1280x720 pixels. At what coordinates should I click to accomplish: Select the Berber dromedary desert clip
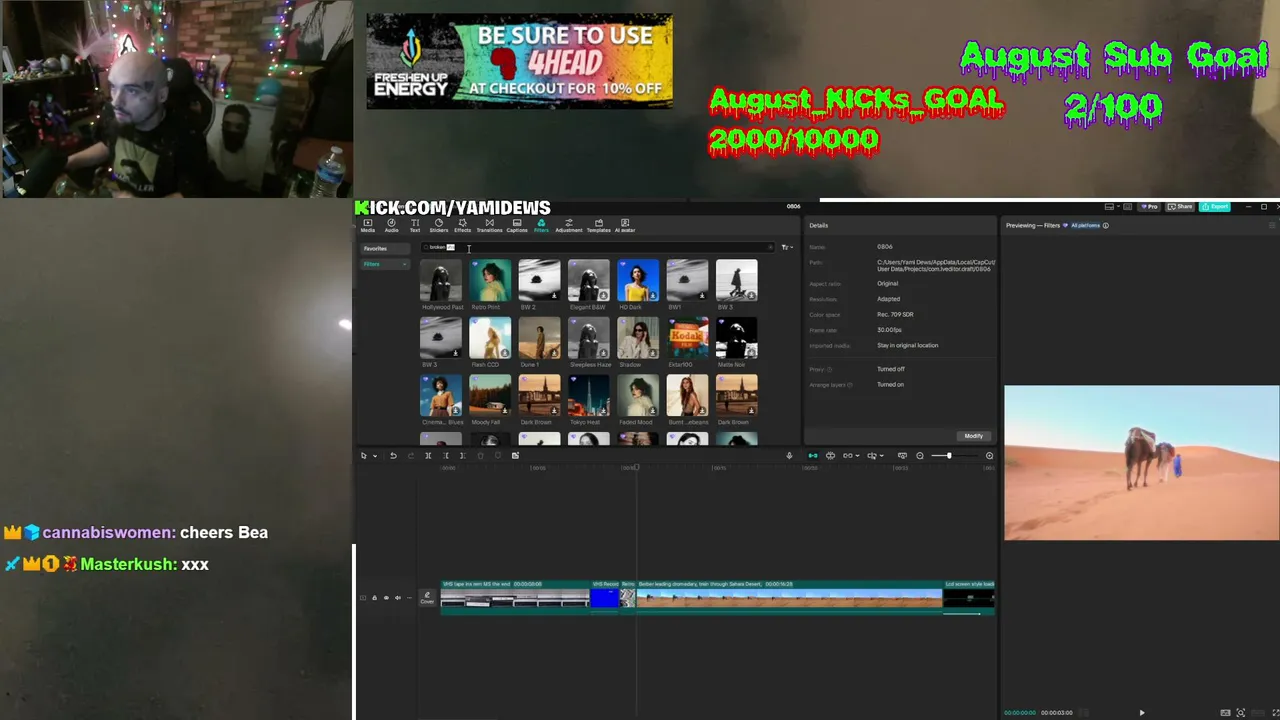point(789,598)
